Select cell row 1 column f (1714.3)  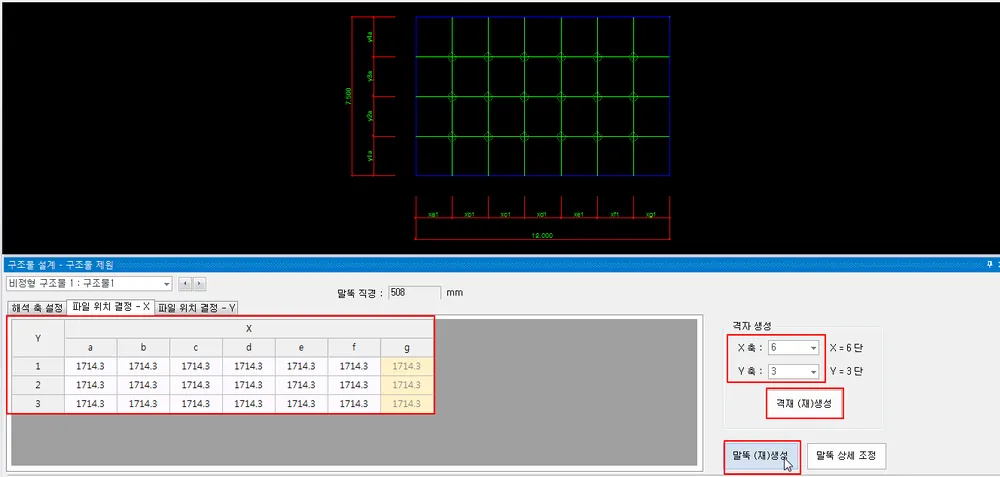pos(354,367)
